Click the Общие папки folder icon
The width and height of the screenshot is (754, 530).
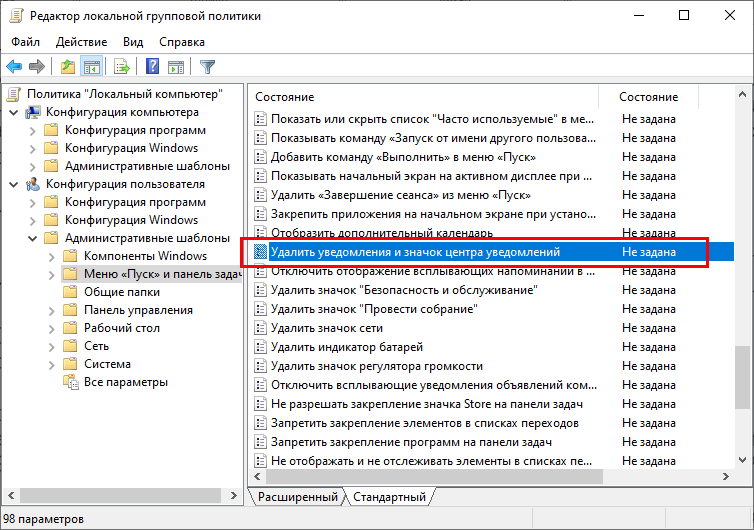pyautogui.click(x=70, y=292)
